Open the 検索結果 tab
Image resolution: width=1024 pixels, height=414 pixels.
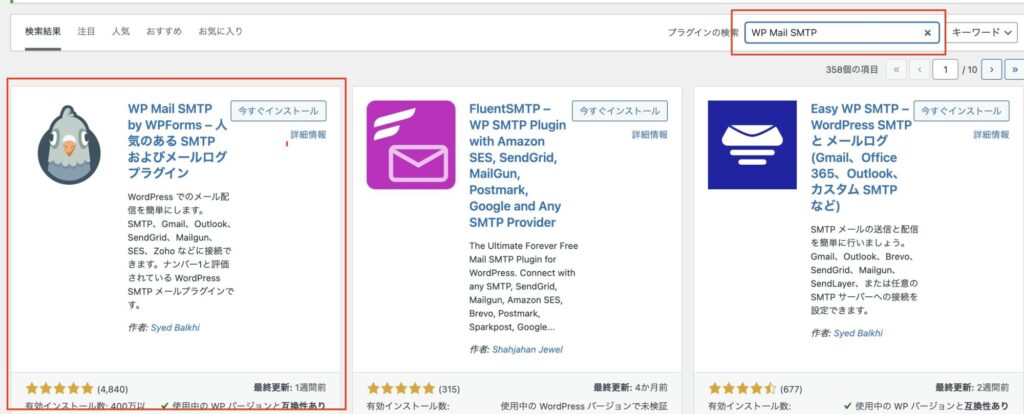[x=42, y=31]
